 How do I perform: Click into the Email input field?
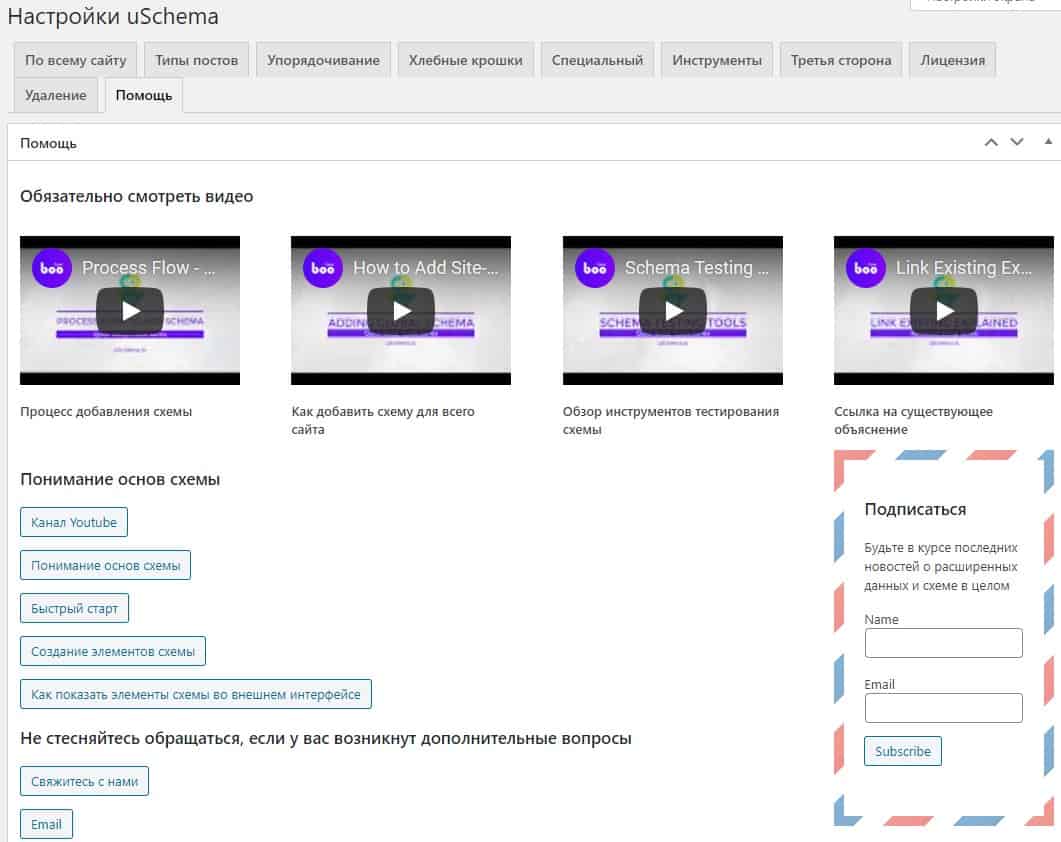coord(943,708)
